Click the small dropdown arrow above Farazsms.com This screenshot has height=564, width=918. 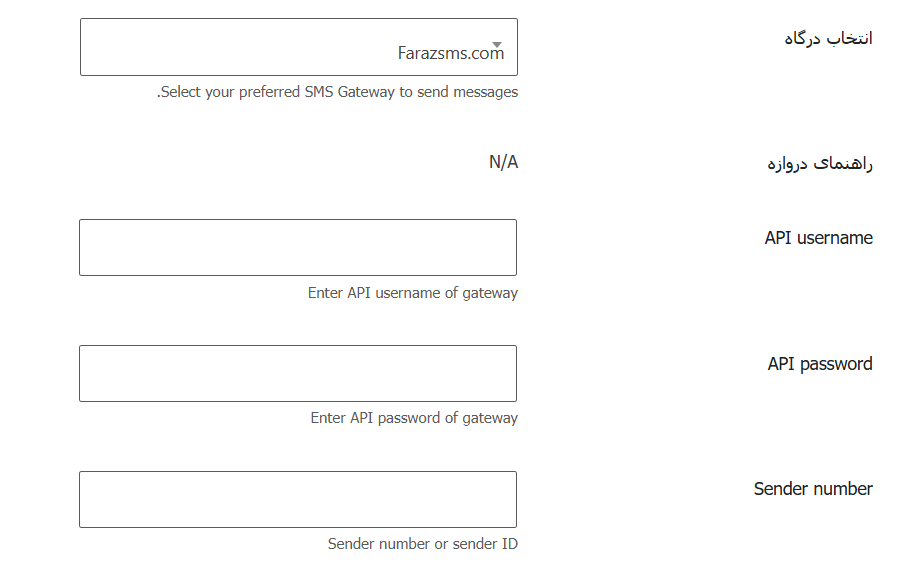[497, 44]
